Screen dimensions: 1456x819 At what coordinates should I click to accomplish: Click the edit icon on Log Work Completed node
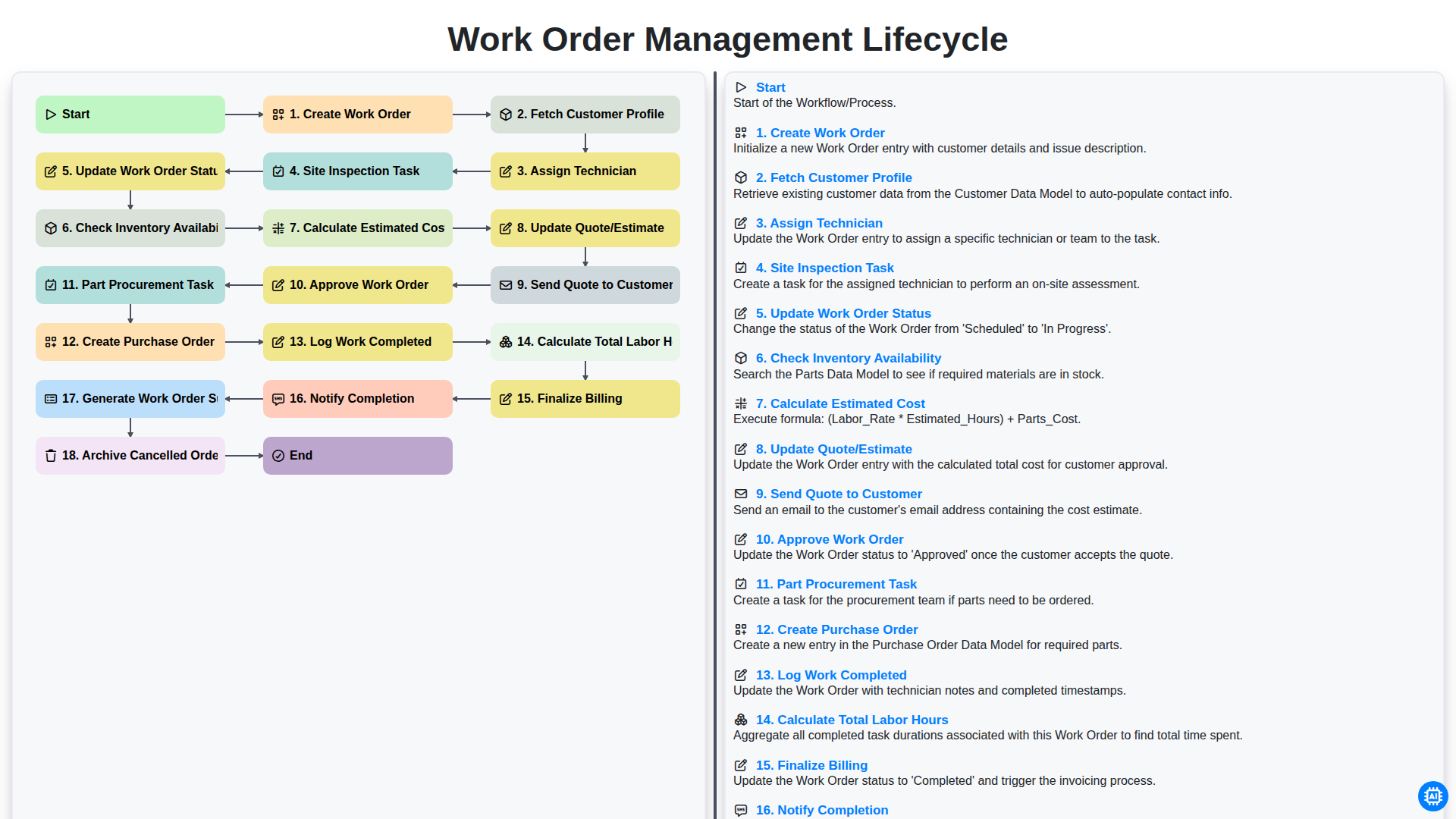point(278,342)
